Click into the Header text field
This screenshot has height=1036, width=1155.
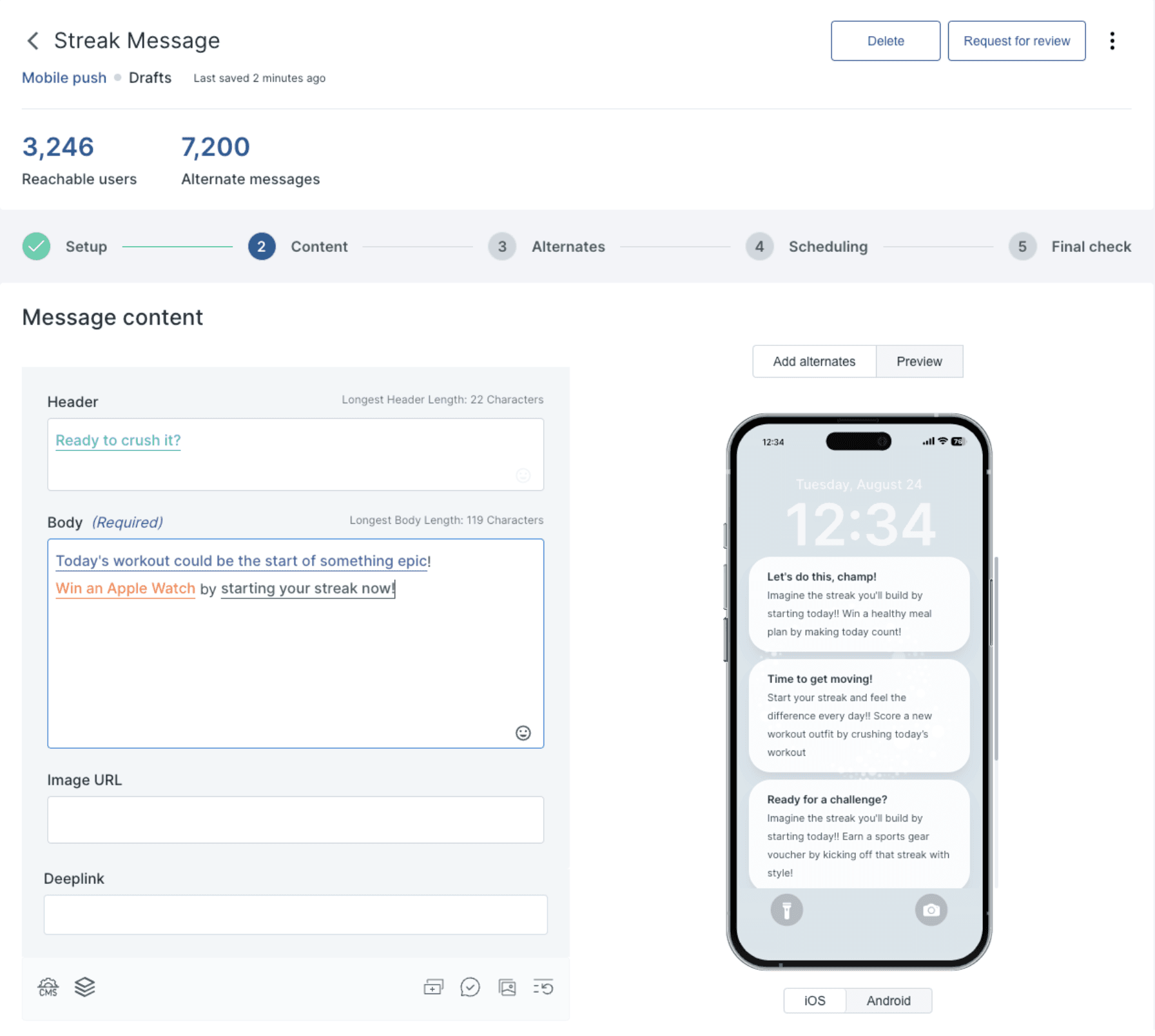point(295,454)
